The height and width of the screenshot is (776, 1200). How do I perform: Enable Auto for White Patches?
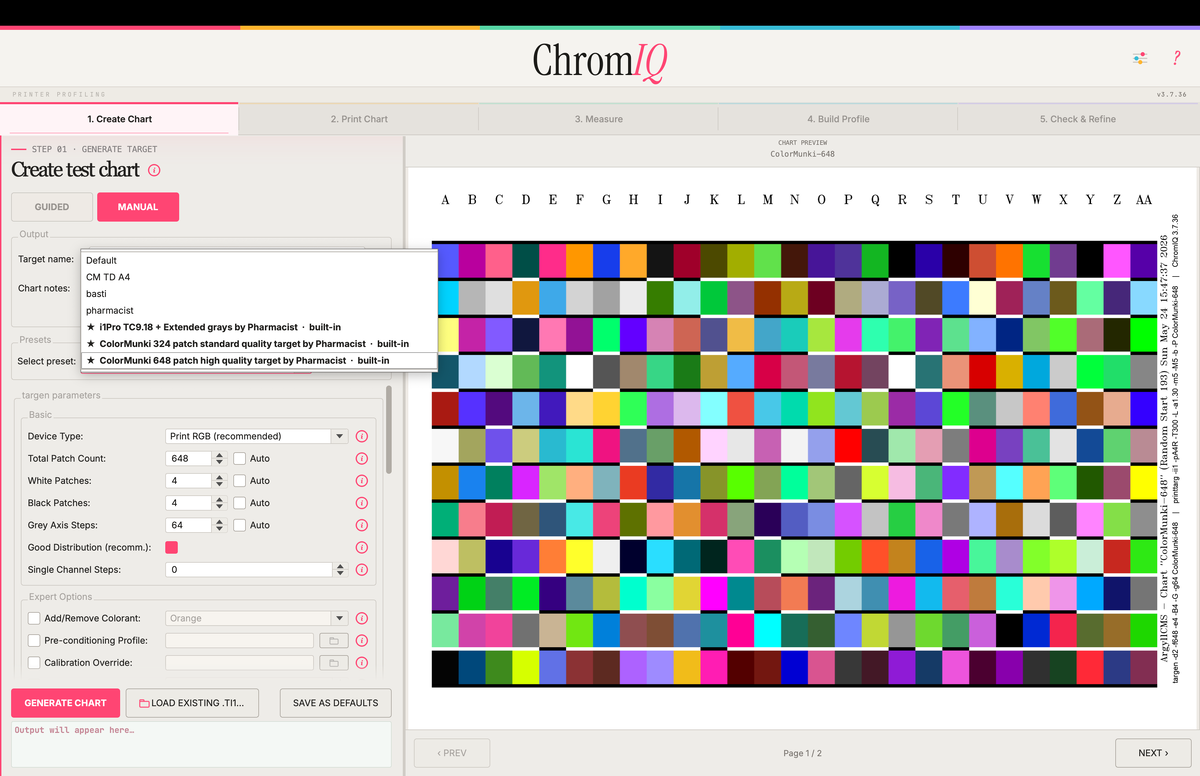pos(240,481)
